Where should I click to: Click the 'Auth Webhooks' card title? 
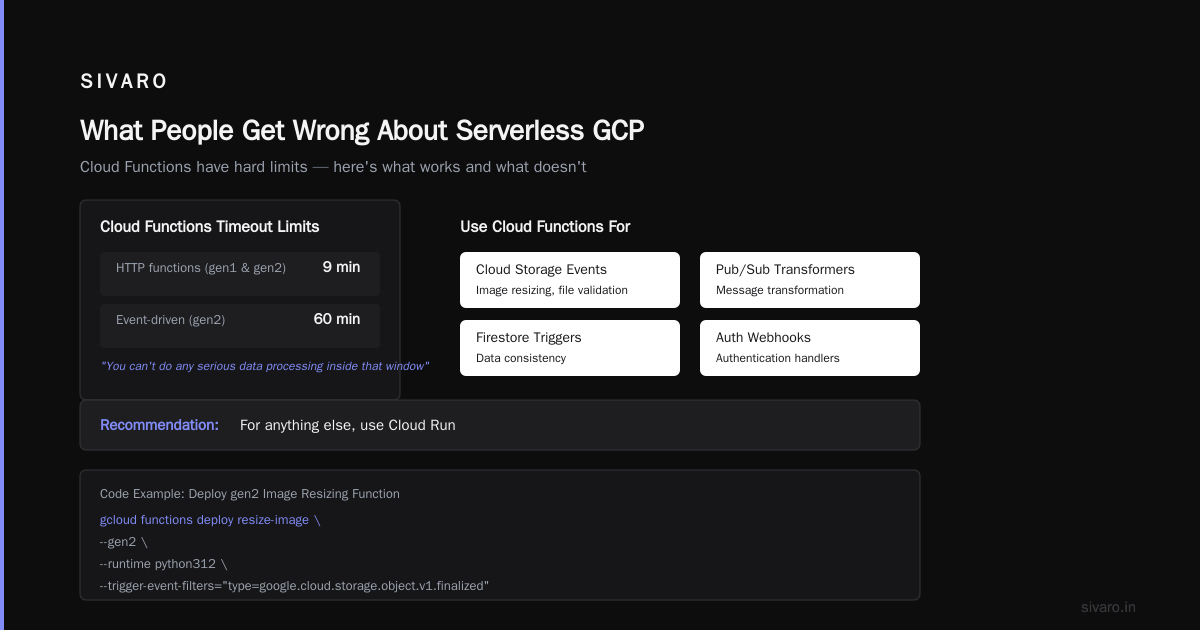tap(763, 338)
